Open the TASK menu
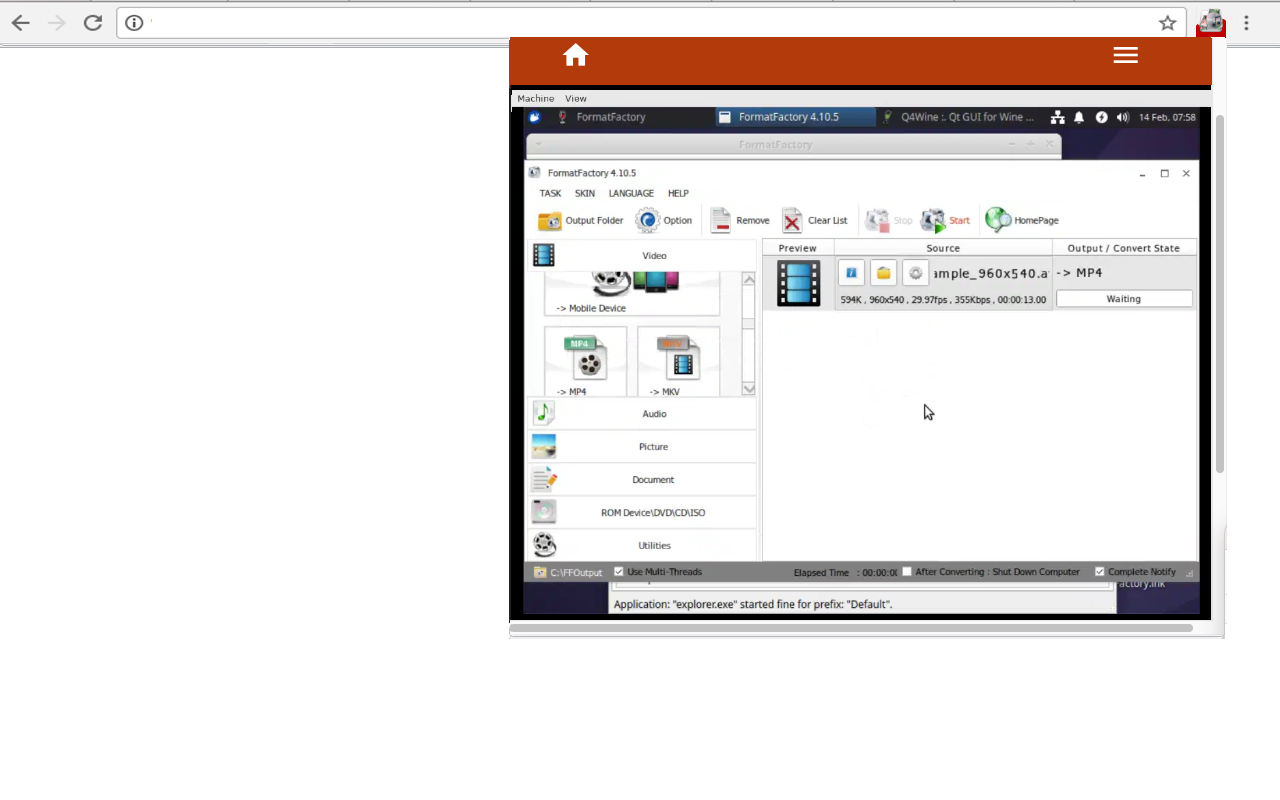Image resolution: width=1280 pixels, height=800 pixels. click(x=550, y=193)
